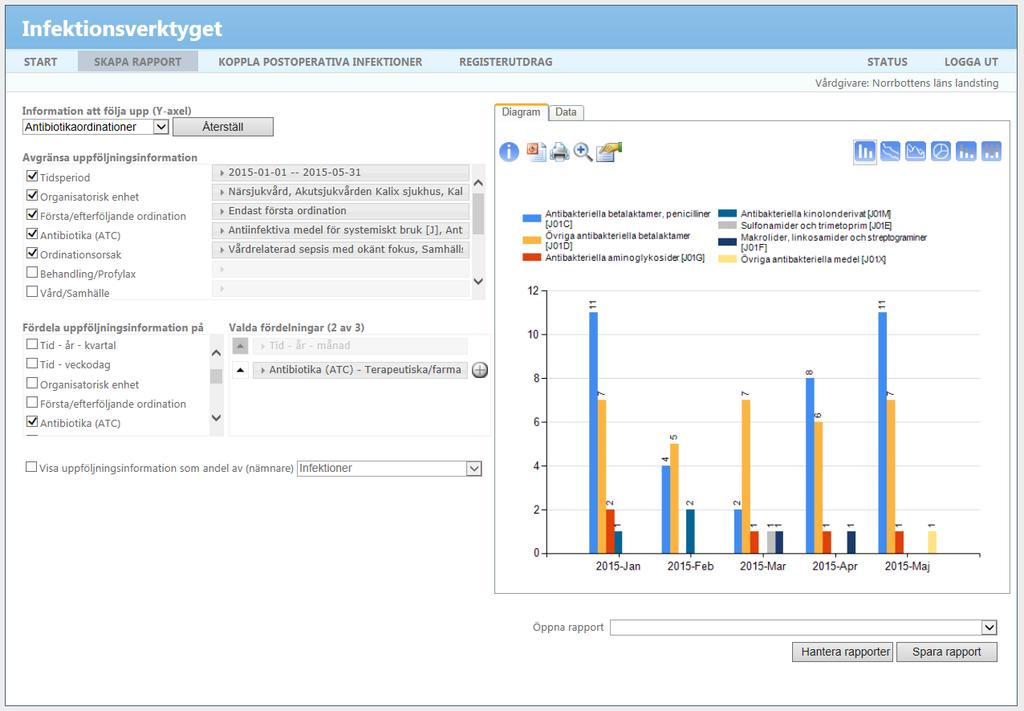Click the blue information icon

coord(509,152)
